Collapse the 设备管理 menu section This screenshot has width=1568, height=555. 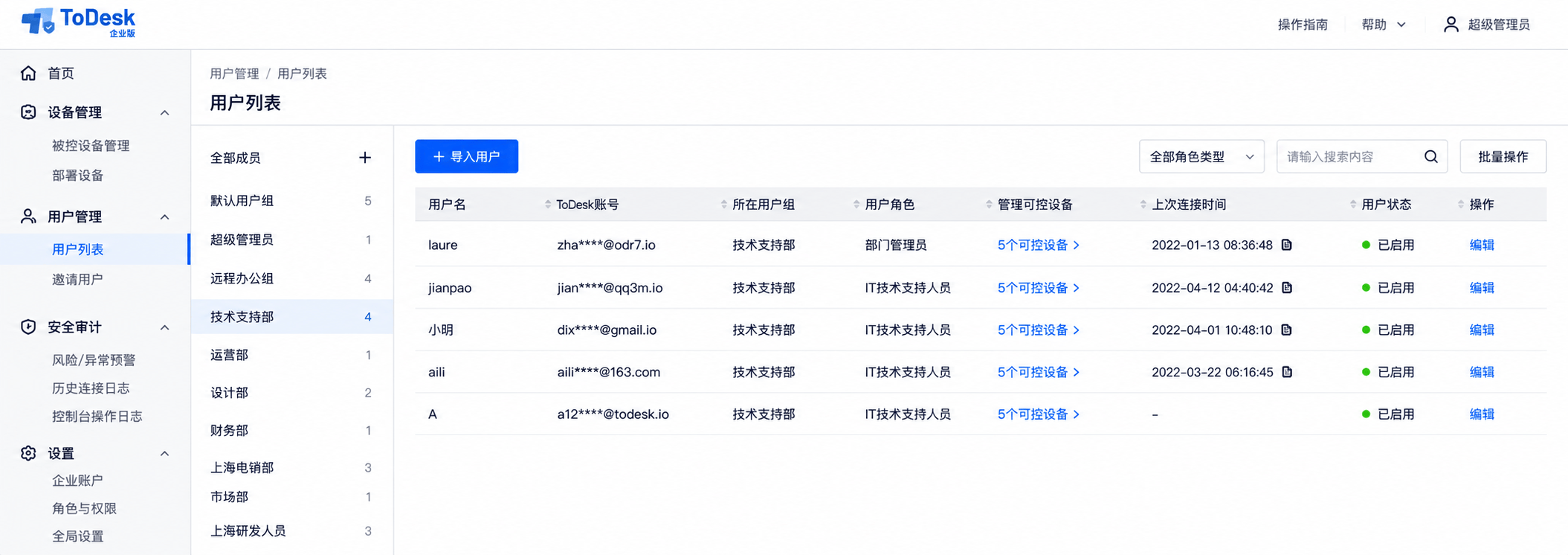click(x=165, y=113)
